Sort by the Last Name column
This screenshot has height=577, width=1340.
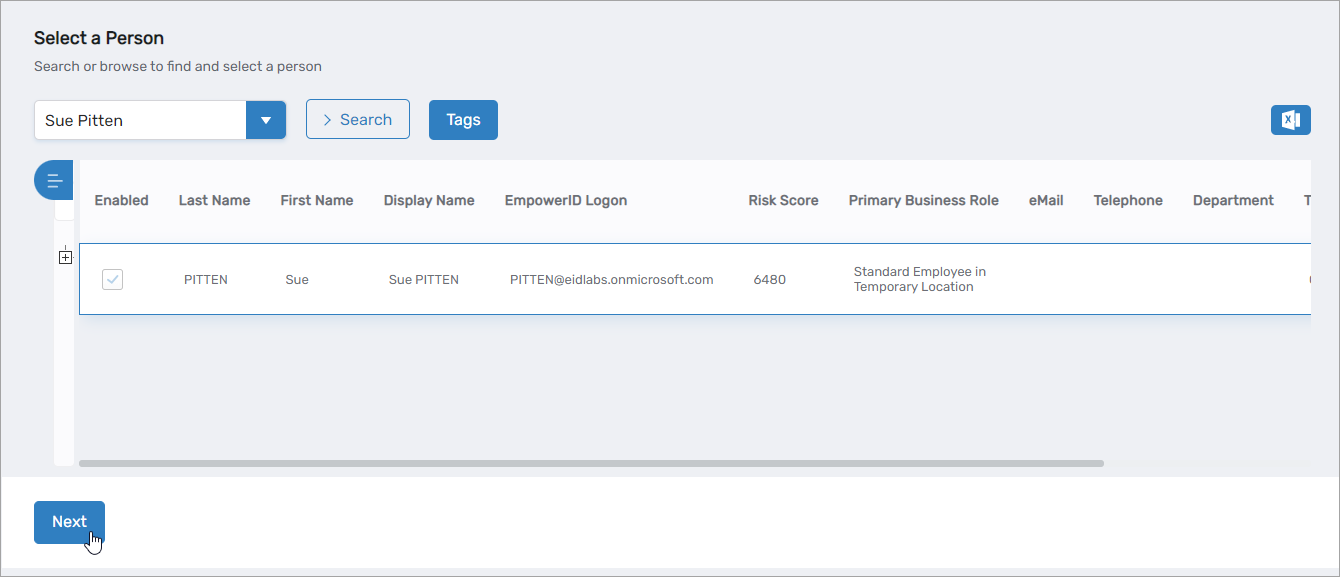pyautogui.click(x=214, y=200)
